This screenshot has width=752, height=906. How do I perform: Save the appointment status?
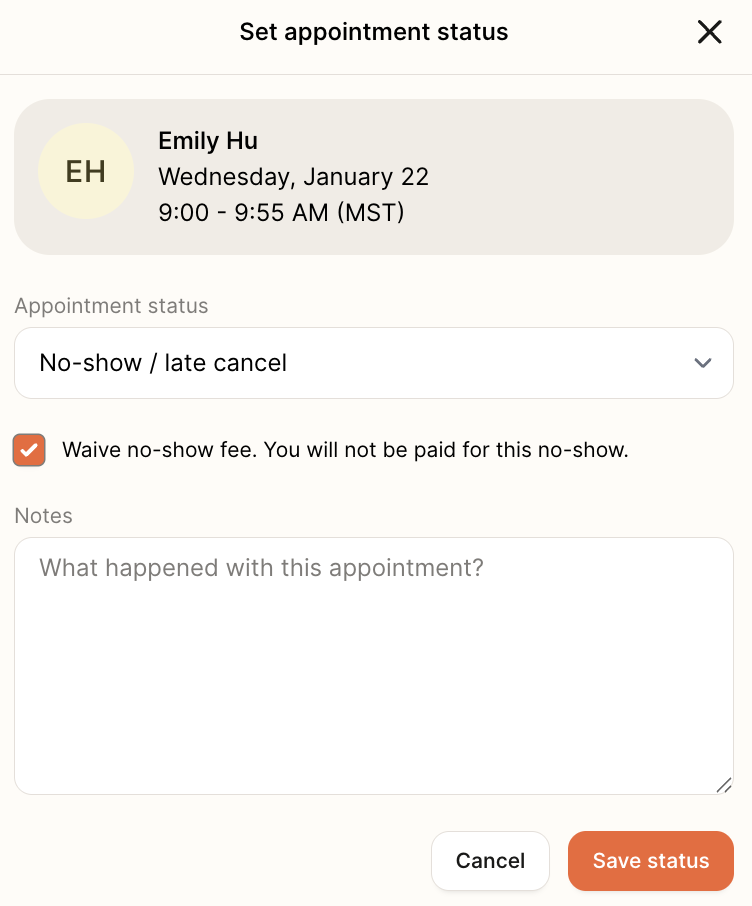click(x=651, y=861)
